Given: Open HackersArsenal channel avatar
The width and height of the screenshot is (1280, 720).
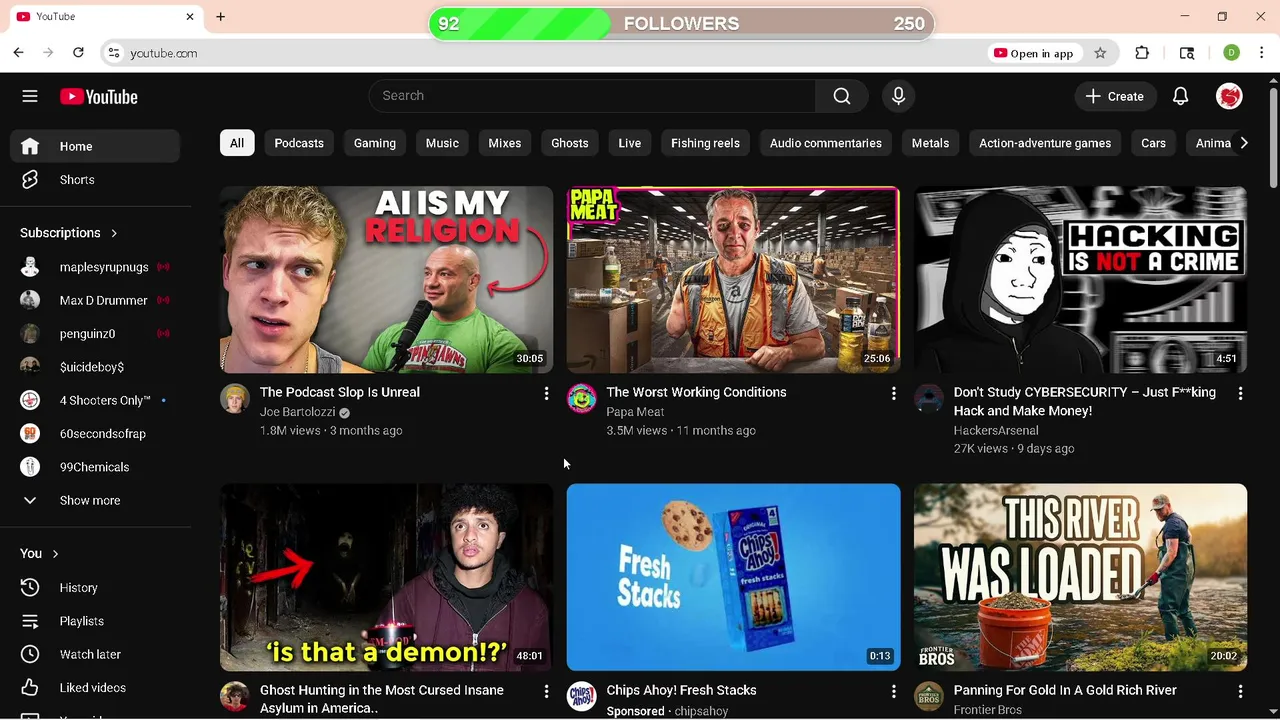Looking at the screenshot, I should [x=929, y=398].
